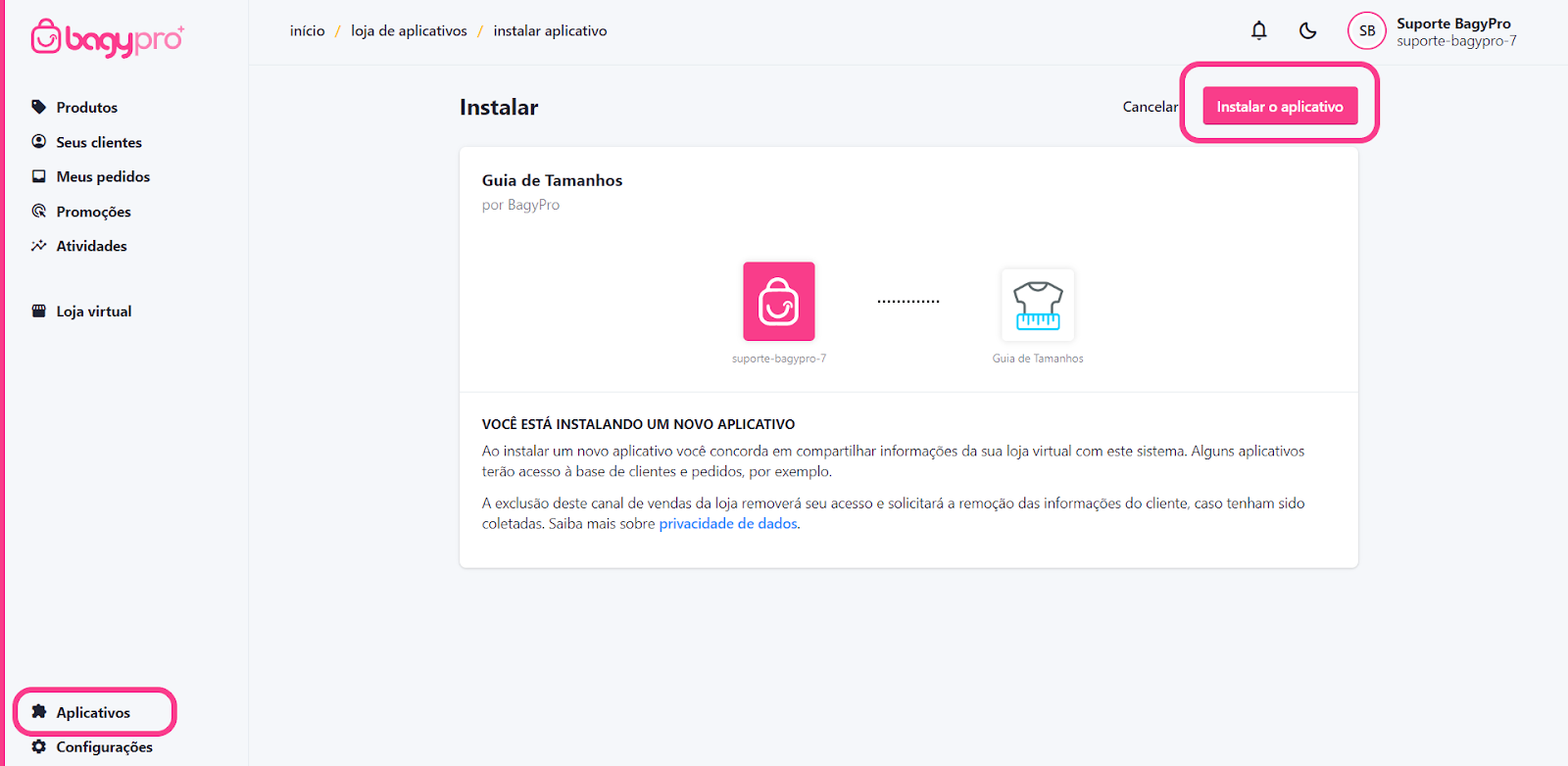This screenshot has width=1568, height=766.
Task: Click the Meus pedidos inbox icon
Action: click(x=39, y=176)
